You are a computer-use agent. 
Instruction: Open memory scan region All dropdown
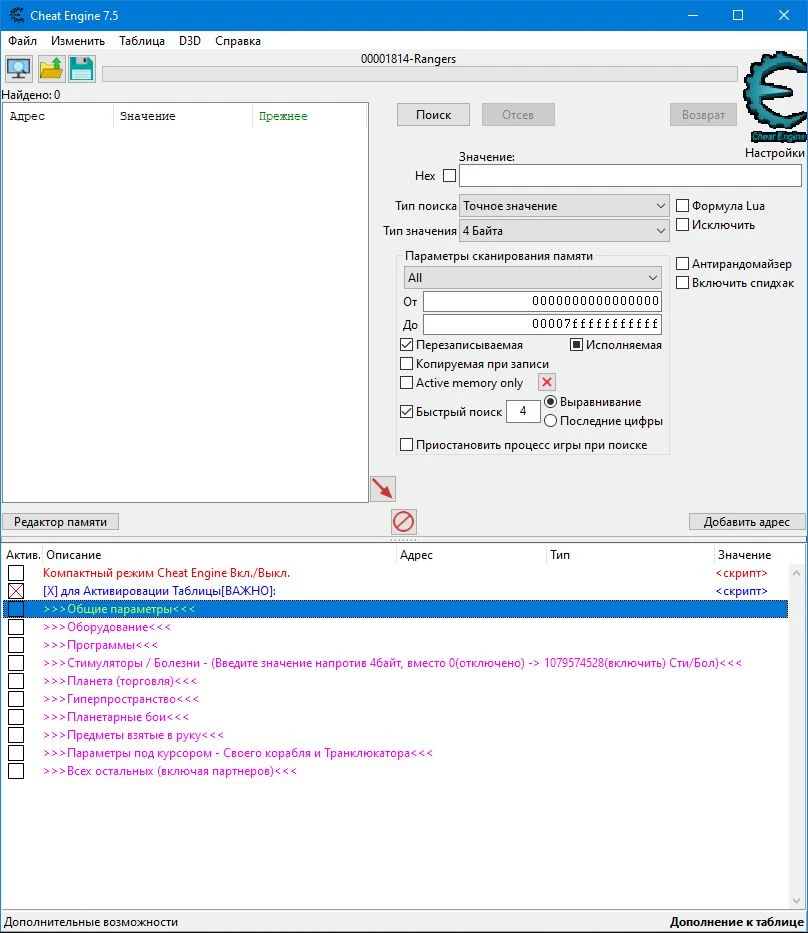[533, 278]
